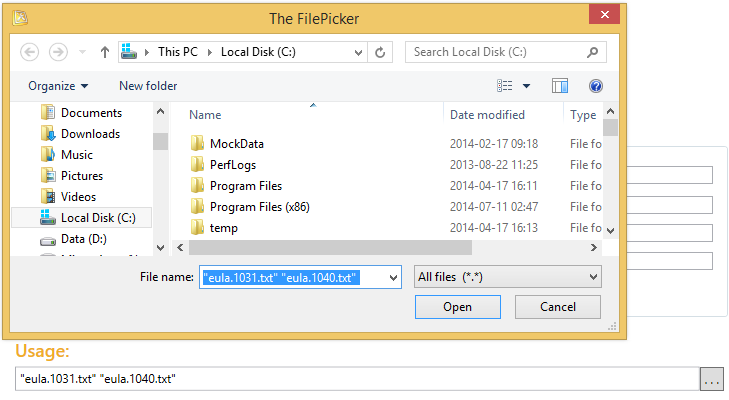This screenshot has height=400, width=729.
Task: Go up one folder level
Action: (104, 52)
